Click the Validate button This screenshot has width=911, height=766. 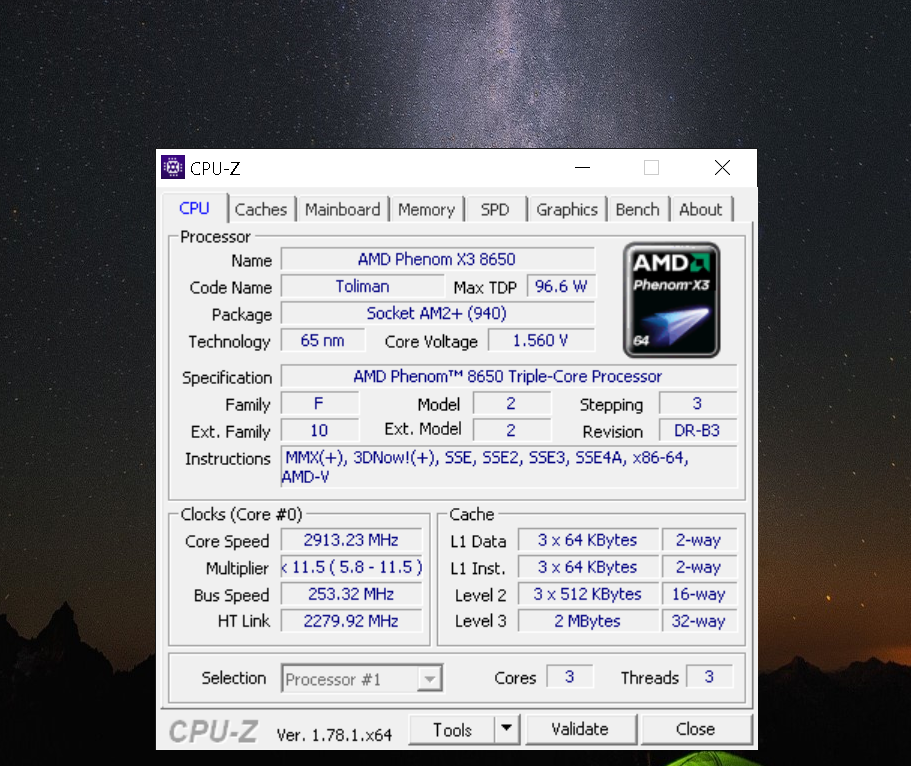[580, 729]
